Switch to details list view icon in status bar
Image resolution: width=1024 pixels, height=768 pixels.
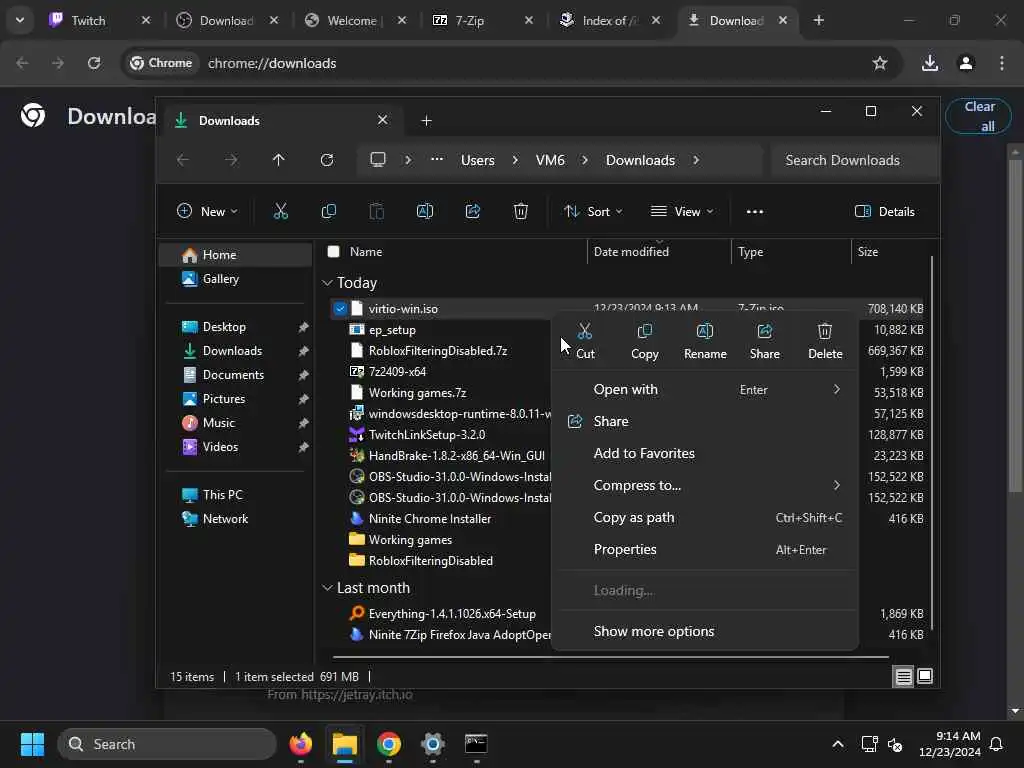tap(903, 677)
